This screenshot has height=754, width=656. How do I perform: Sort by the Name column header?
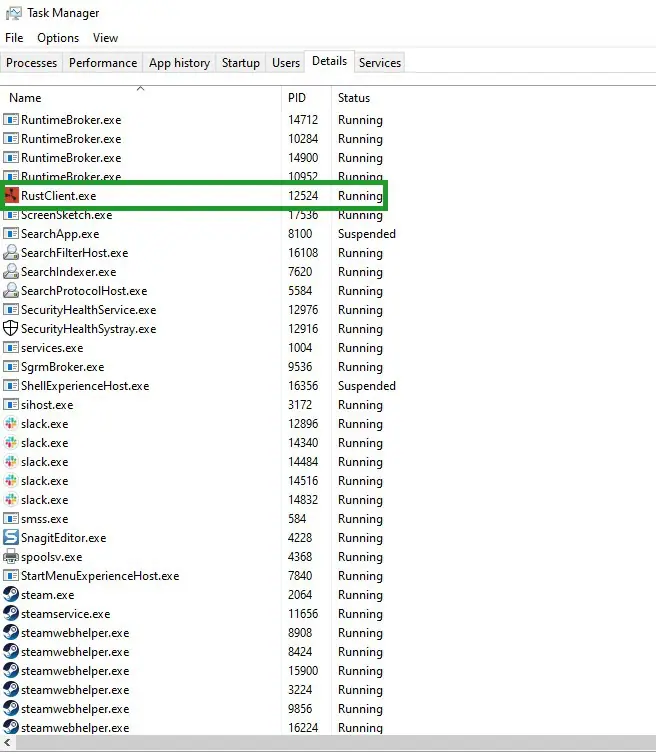pos(140,98)
